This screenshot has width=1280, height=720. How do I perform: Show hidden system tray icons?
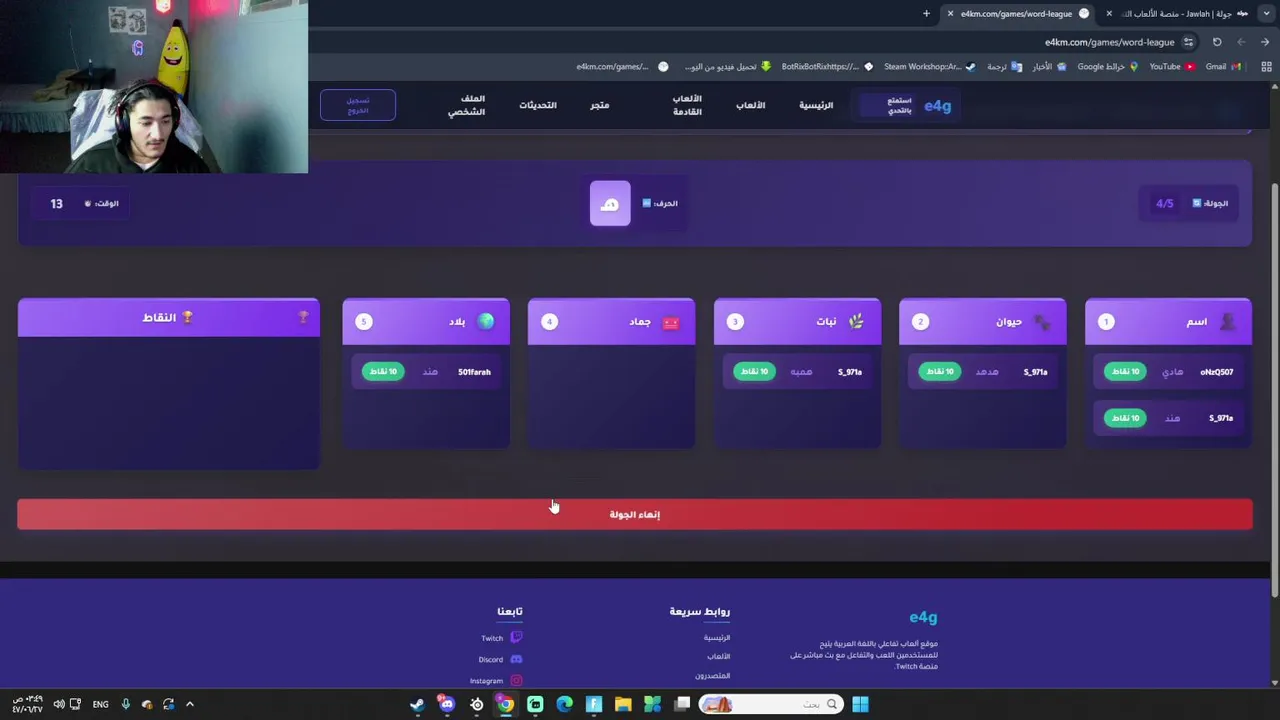point(190,705)
